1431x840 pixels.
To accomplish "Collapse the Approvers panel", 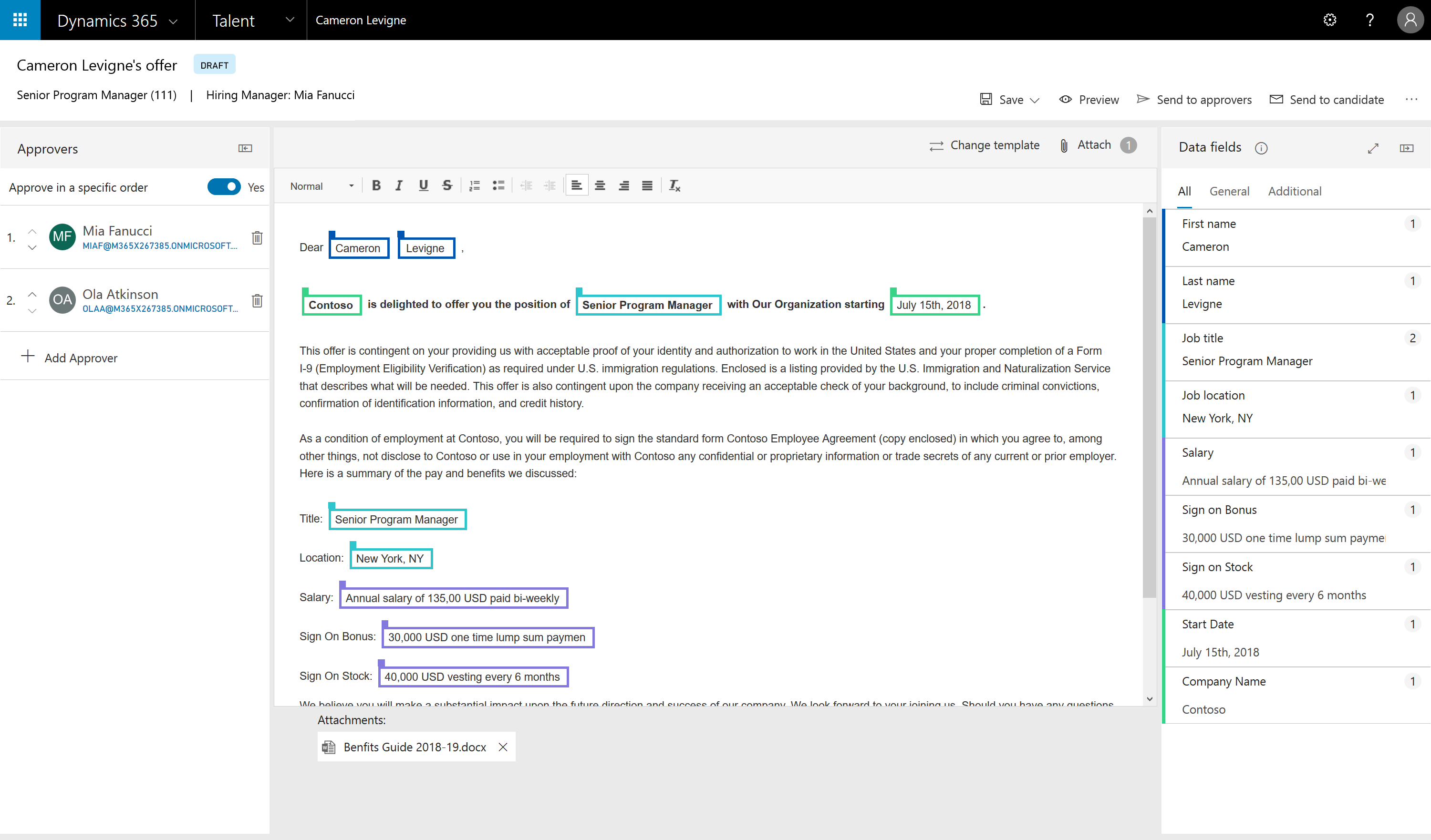I will (245, 148).
